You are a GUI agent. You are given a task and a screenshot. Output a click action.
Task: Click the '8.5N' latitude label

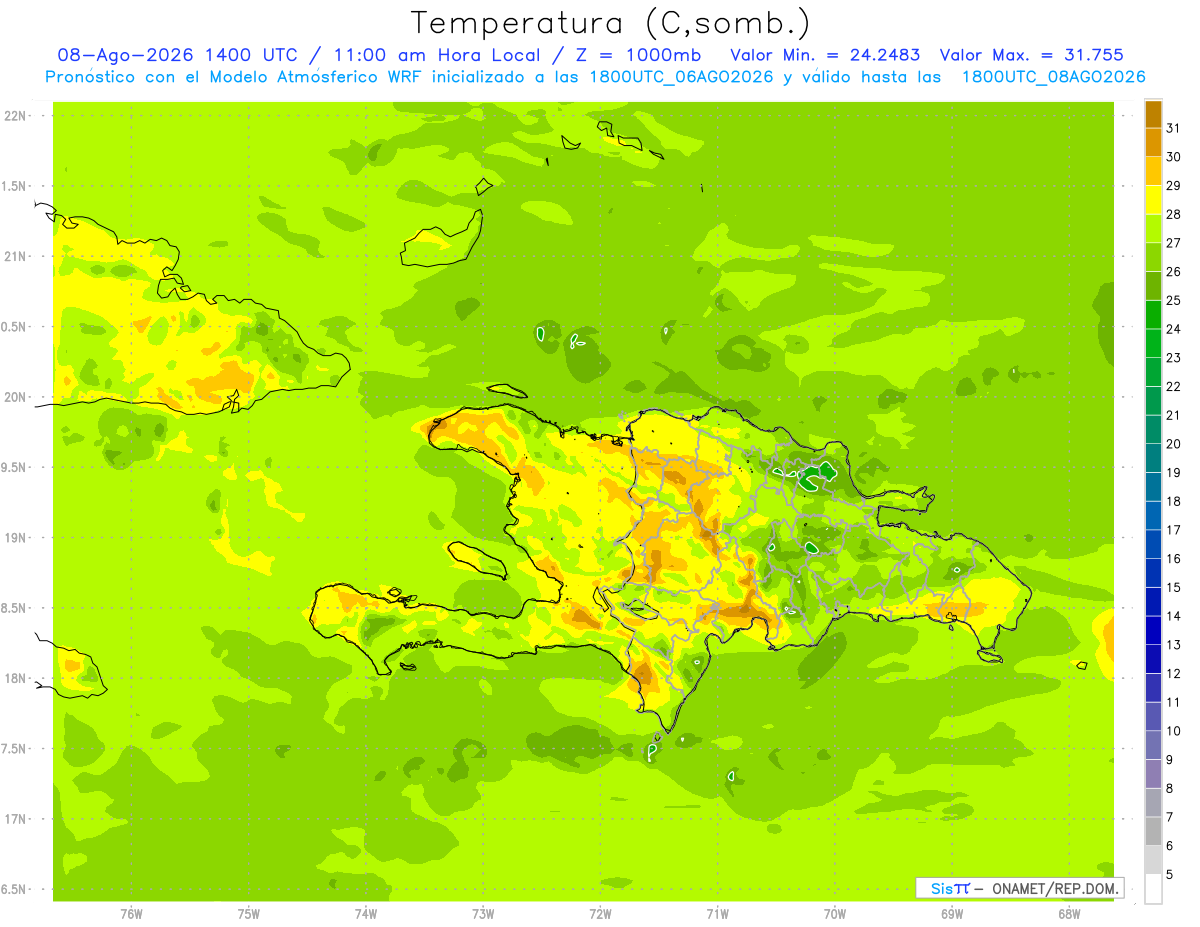[x=15, y=608]
